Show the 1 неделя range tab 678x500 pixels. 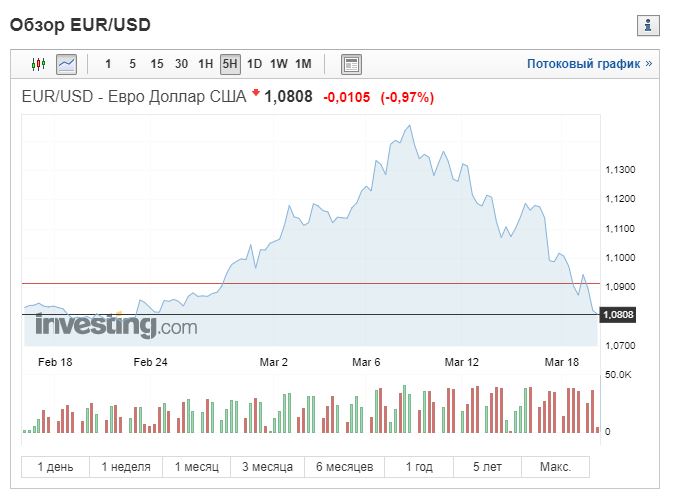click(x=126, y=467)
